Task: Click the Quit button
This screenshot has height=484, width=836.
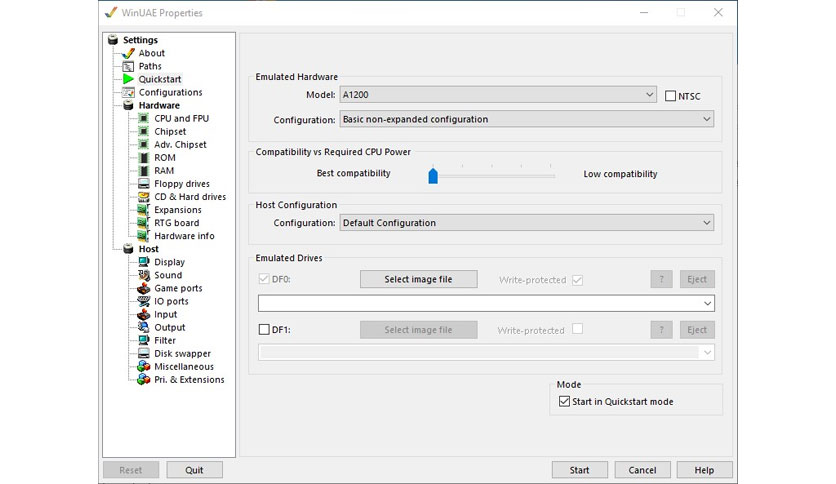Action: (194, 470)
